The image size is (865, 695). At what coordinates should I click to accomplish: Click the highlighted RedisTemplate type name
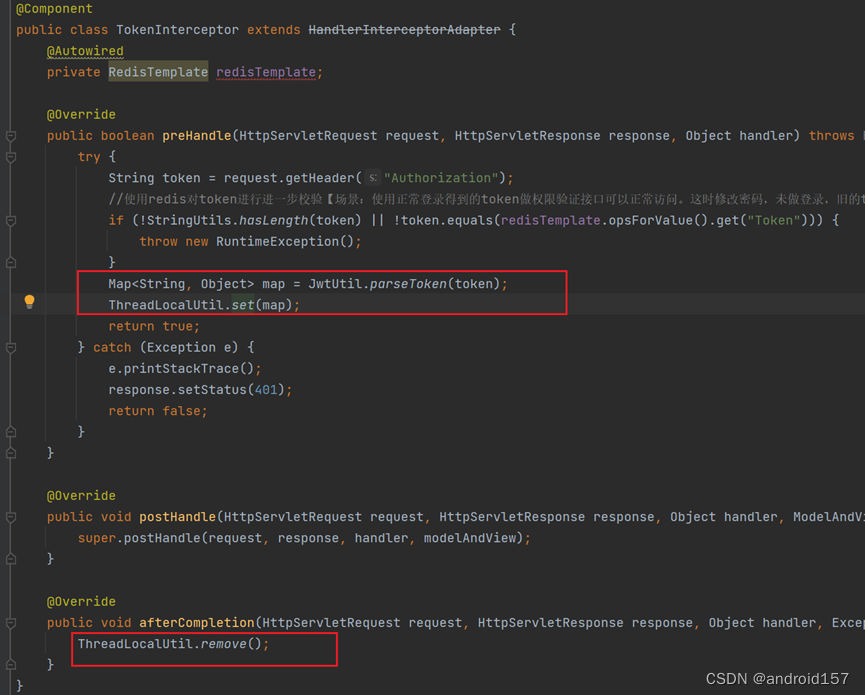click(x=158, y=72)
